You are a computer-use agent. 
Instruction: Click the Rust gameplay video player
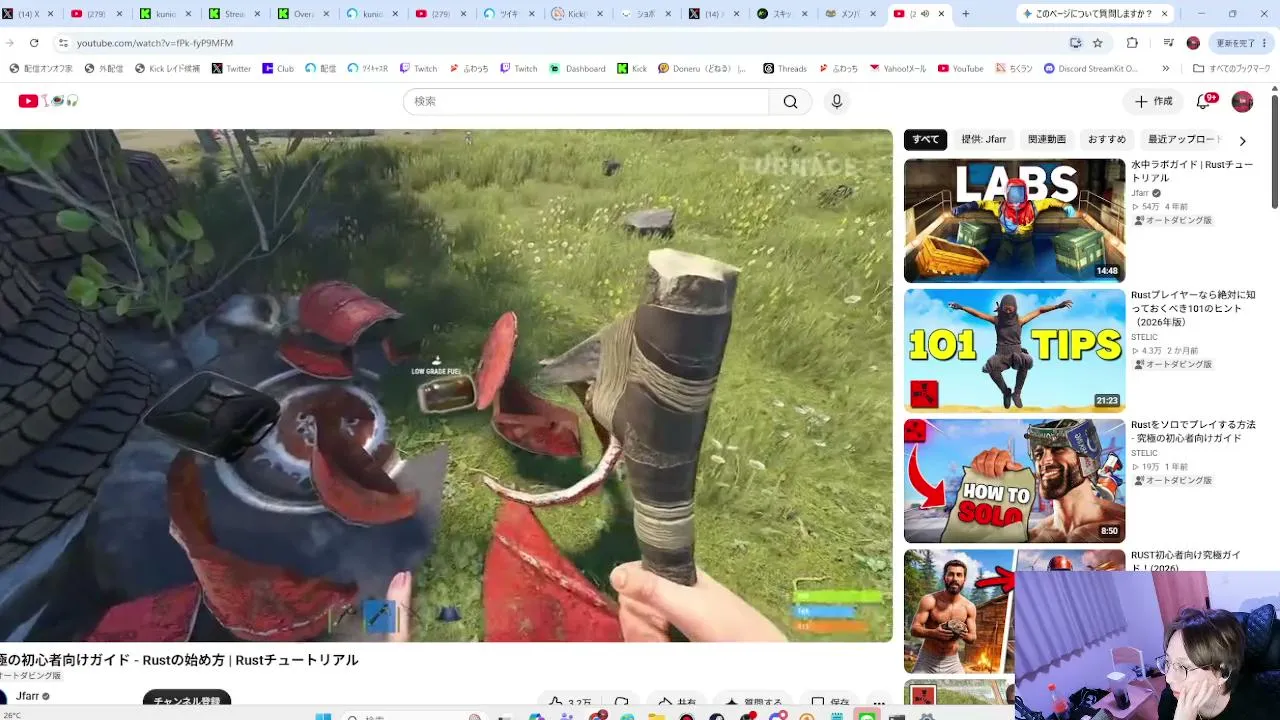point(446,386)
